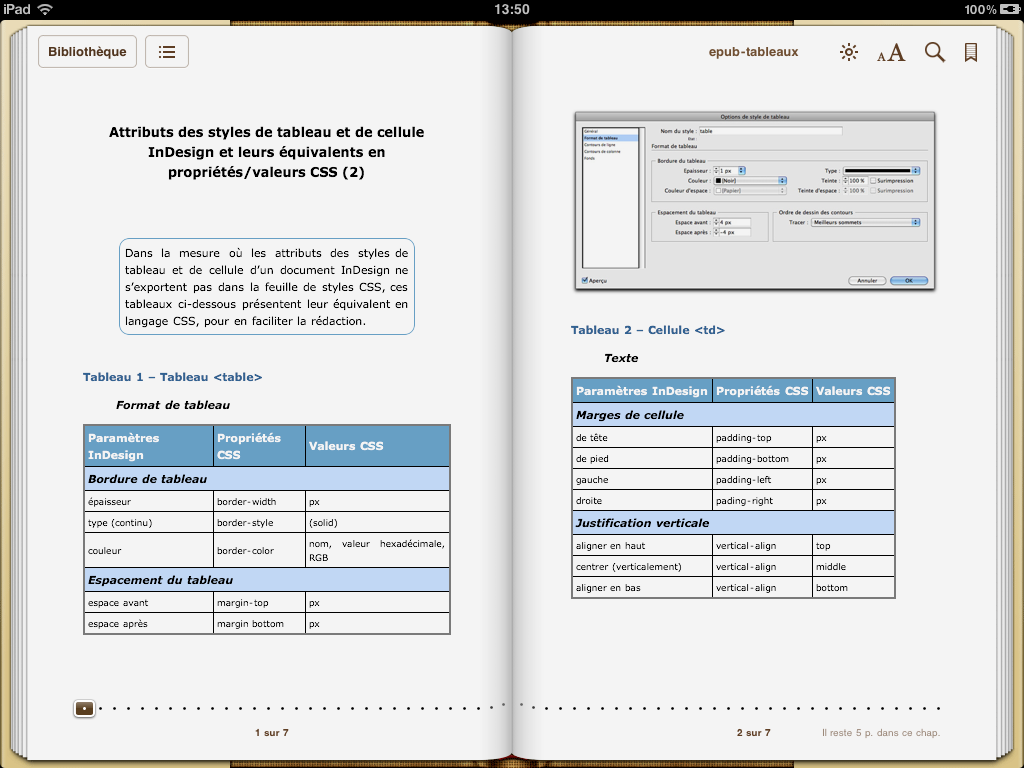Viewport: 1024px width, 768px height.
Task: Tap the page scrubber handle
Action: pyautogui.click(x=84, y=709)
